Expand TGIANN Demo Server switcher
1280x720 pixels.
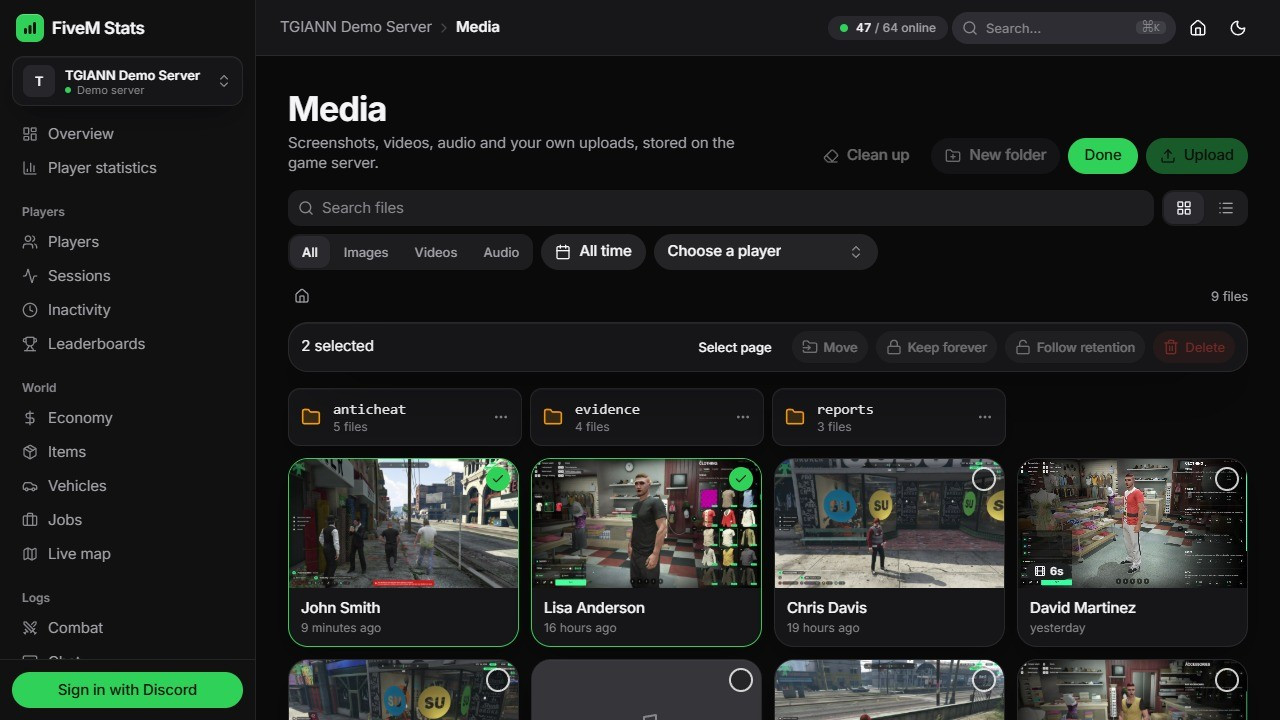click(127, 81)
